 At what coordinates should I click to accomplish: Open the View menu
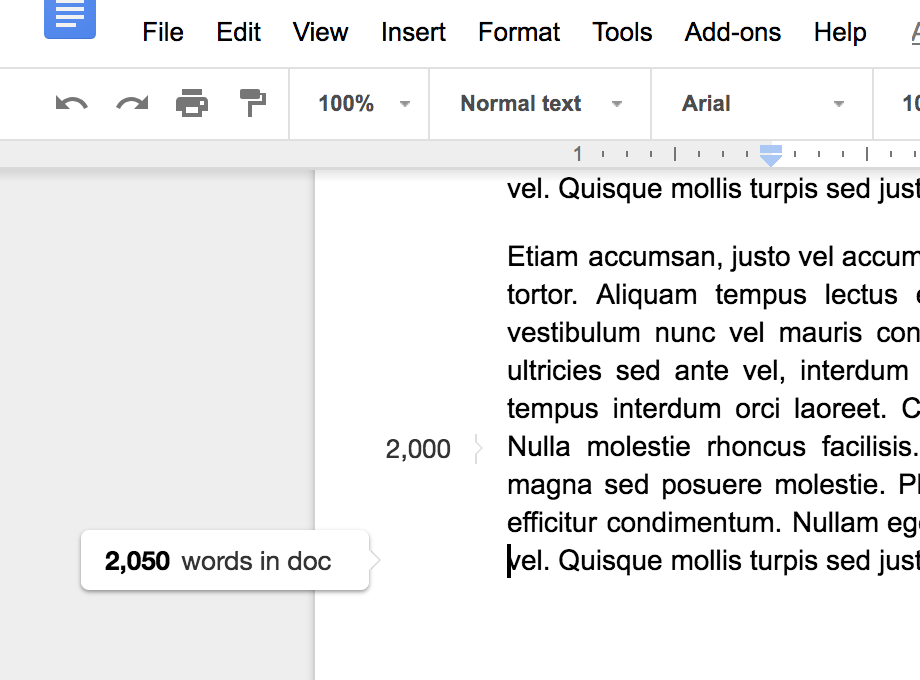[320, 32]
